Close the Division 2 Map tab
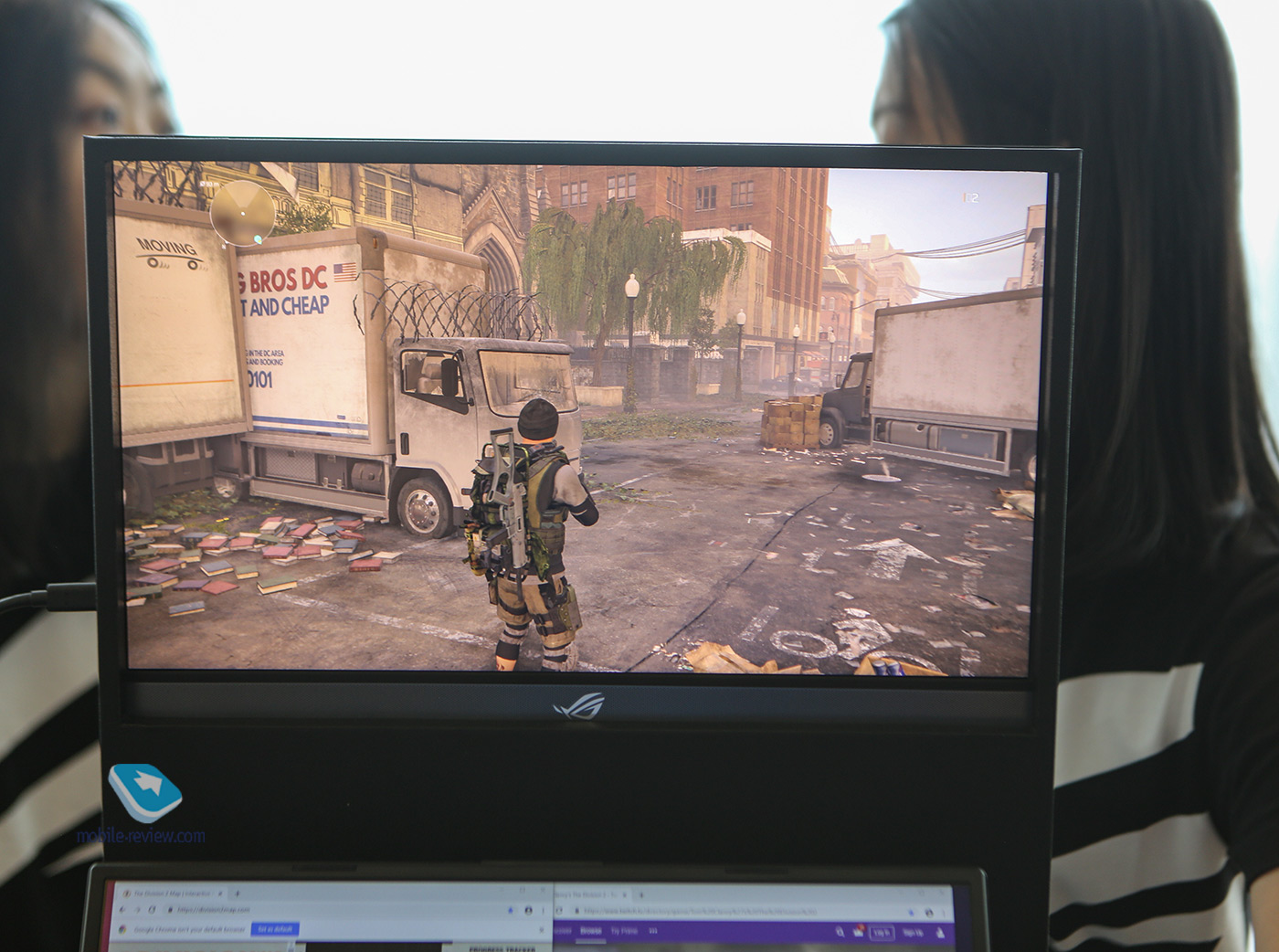Screen dimensions: 1279x952 pos(220,894)
